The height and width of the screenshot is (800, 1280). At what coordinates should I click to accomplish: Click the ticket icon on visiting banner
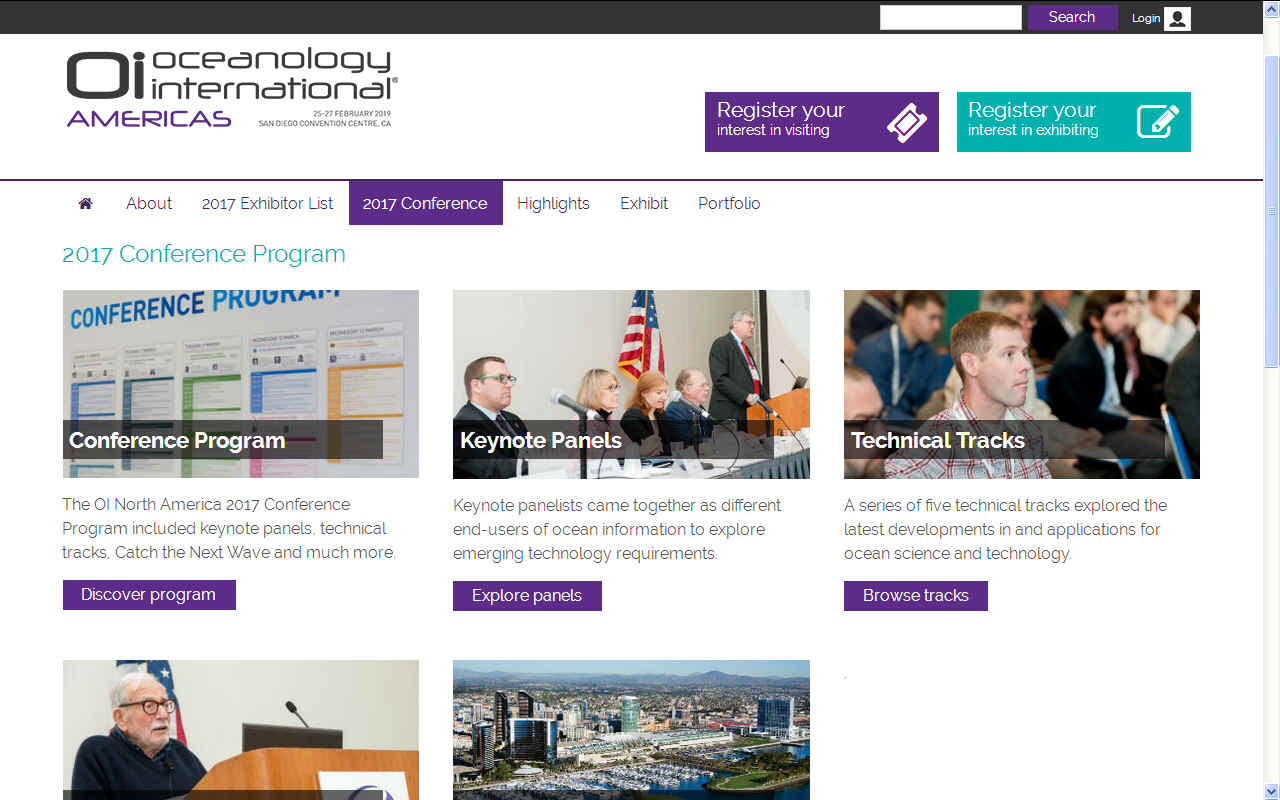click(x=906, y=122)
